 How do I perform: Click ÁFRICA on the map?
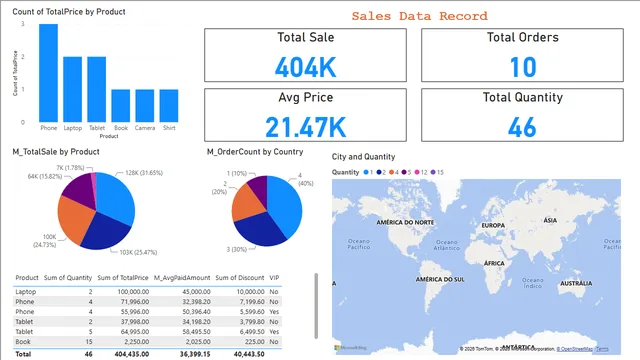coord(494,263)
